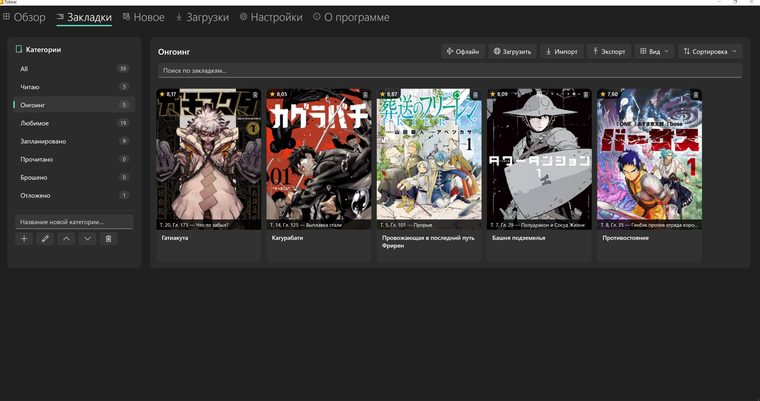Go to the Загрузки tab
The image size is (760, 401).
(x=202, y=17)
